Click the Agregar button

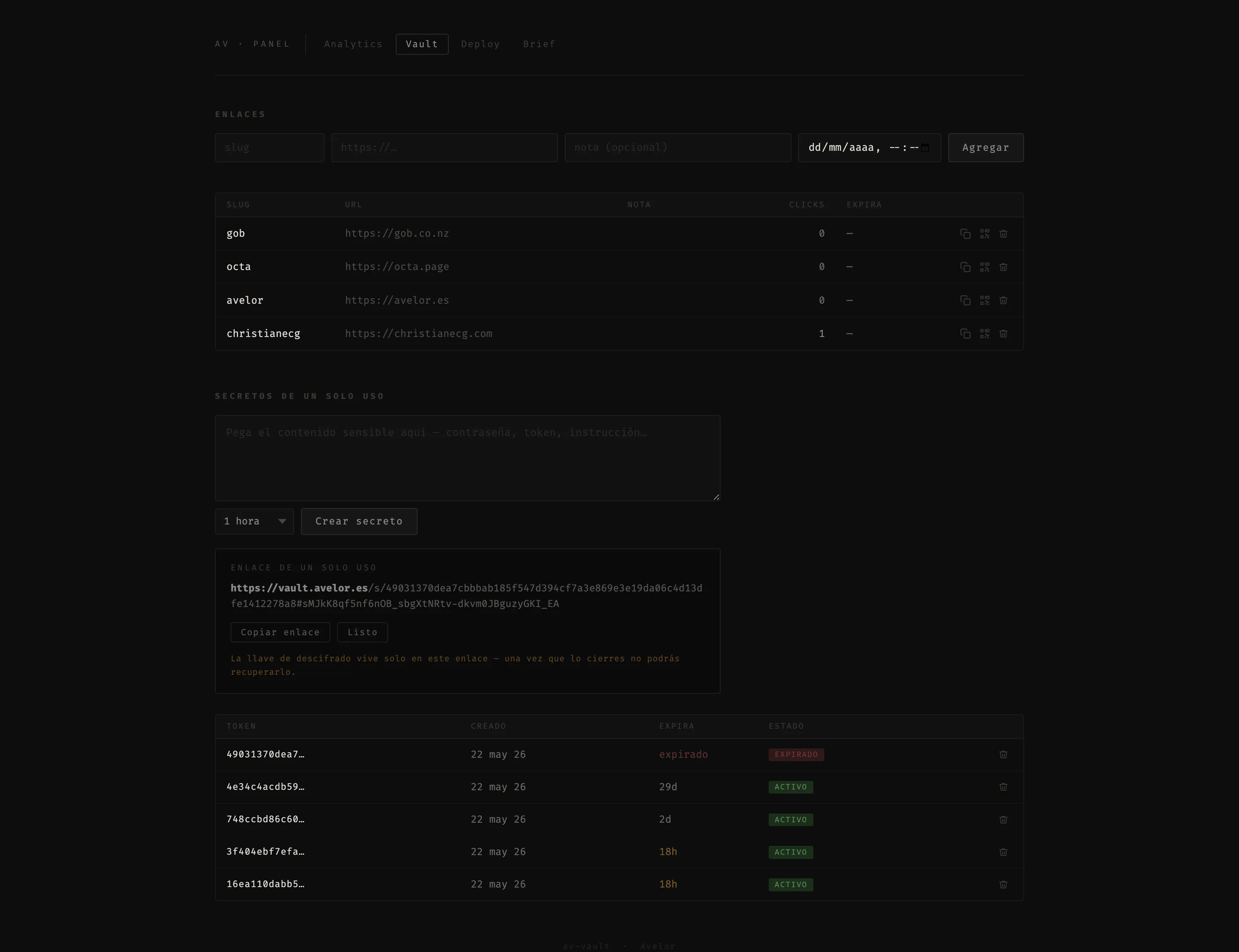point(986,147)
